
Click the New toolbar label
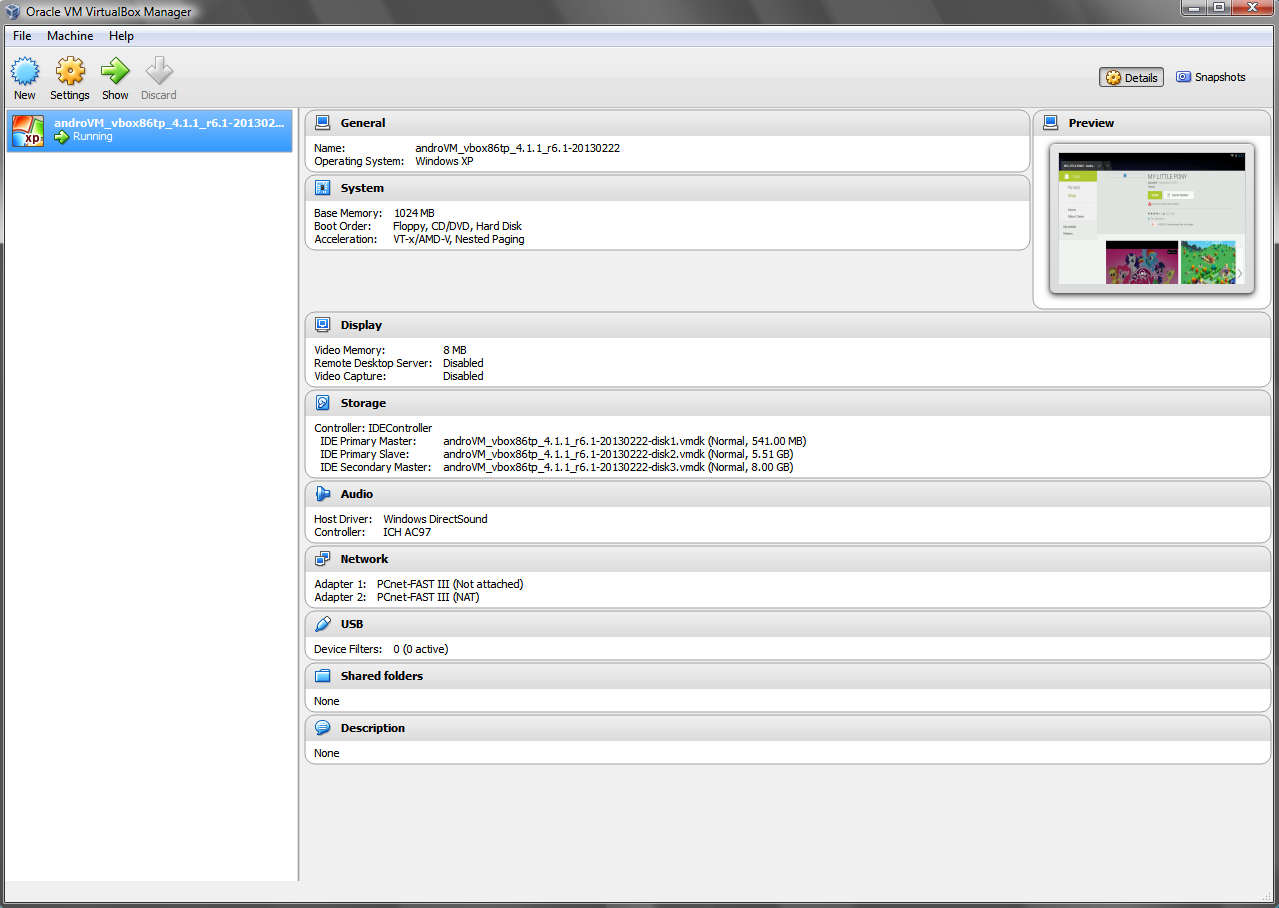[24, 95]
